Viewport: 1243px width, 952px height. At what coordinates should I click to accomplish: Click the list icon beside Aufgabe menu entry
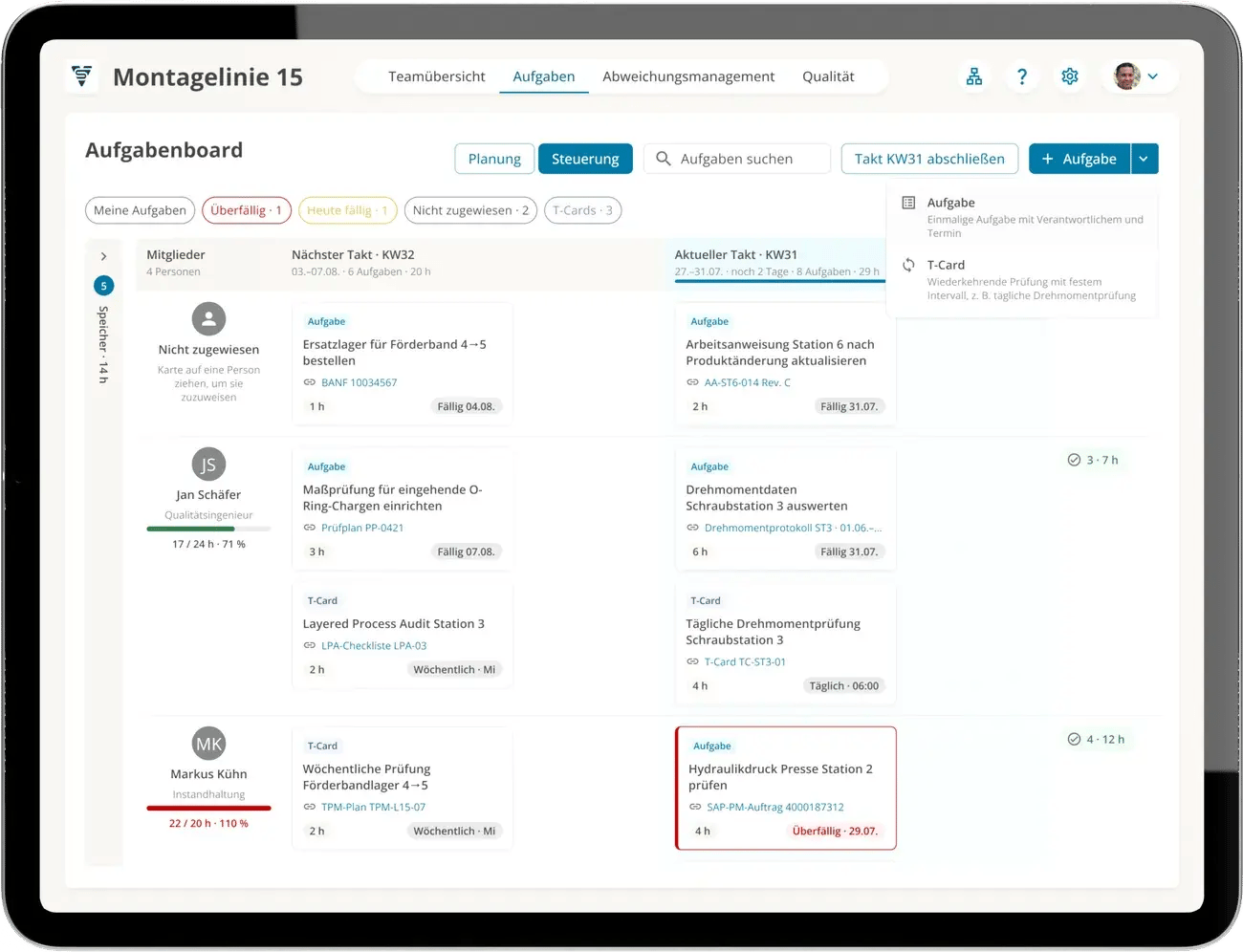908,203
